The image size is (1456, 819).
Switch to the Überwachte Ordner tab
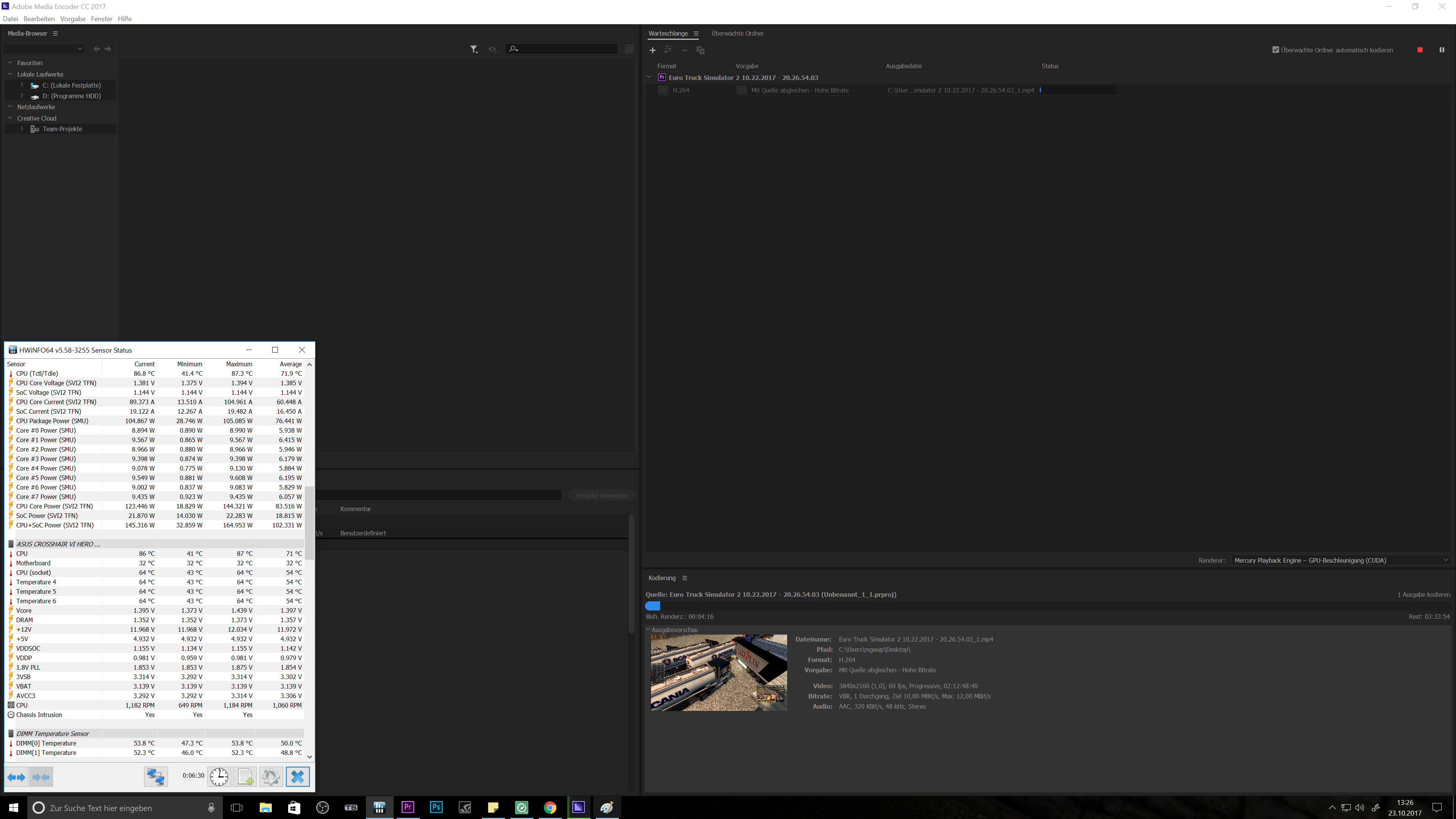(x=737, y=33)
